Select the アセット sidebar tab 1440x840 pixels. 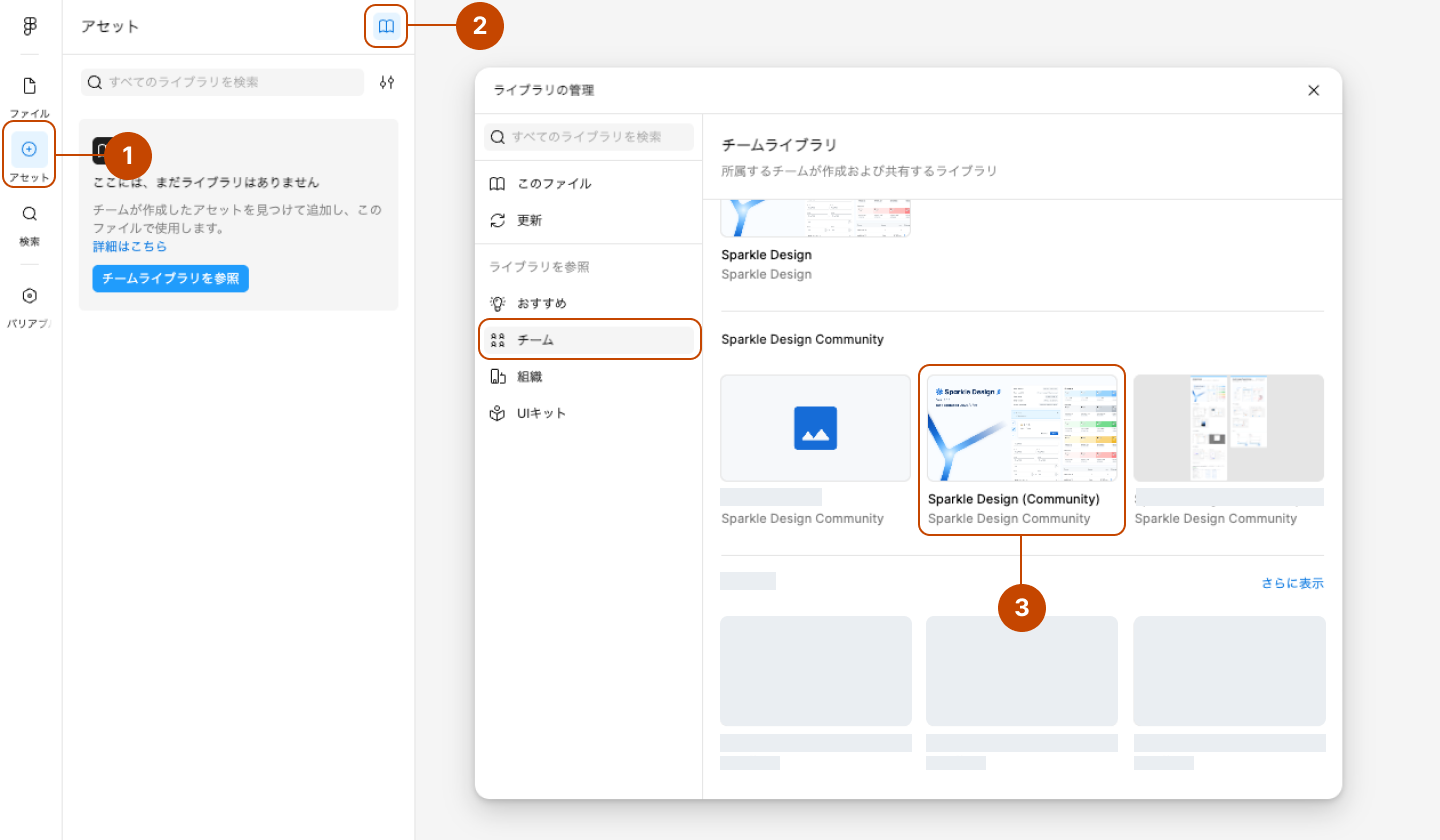[29, 156]
